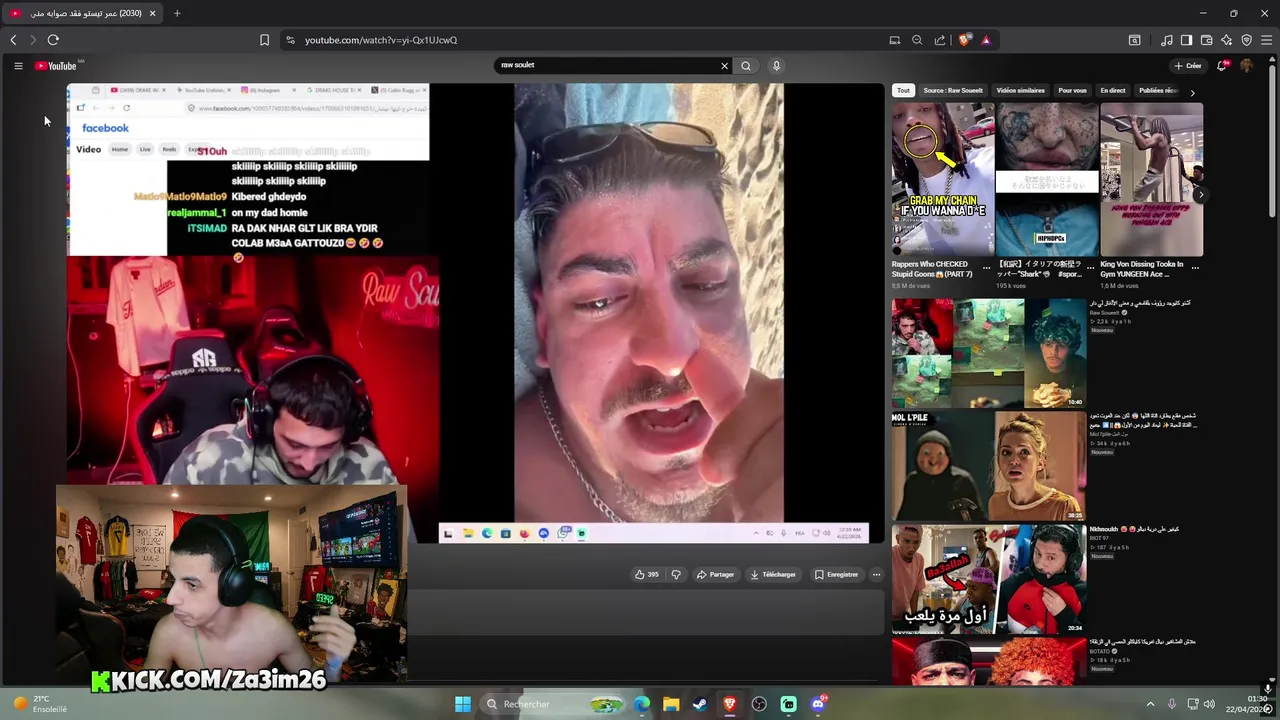Open the account avatar menu
1280x720 pixels.
pyautogui.click(x=1247, y=66)
